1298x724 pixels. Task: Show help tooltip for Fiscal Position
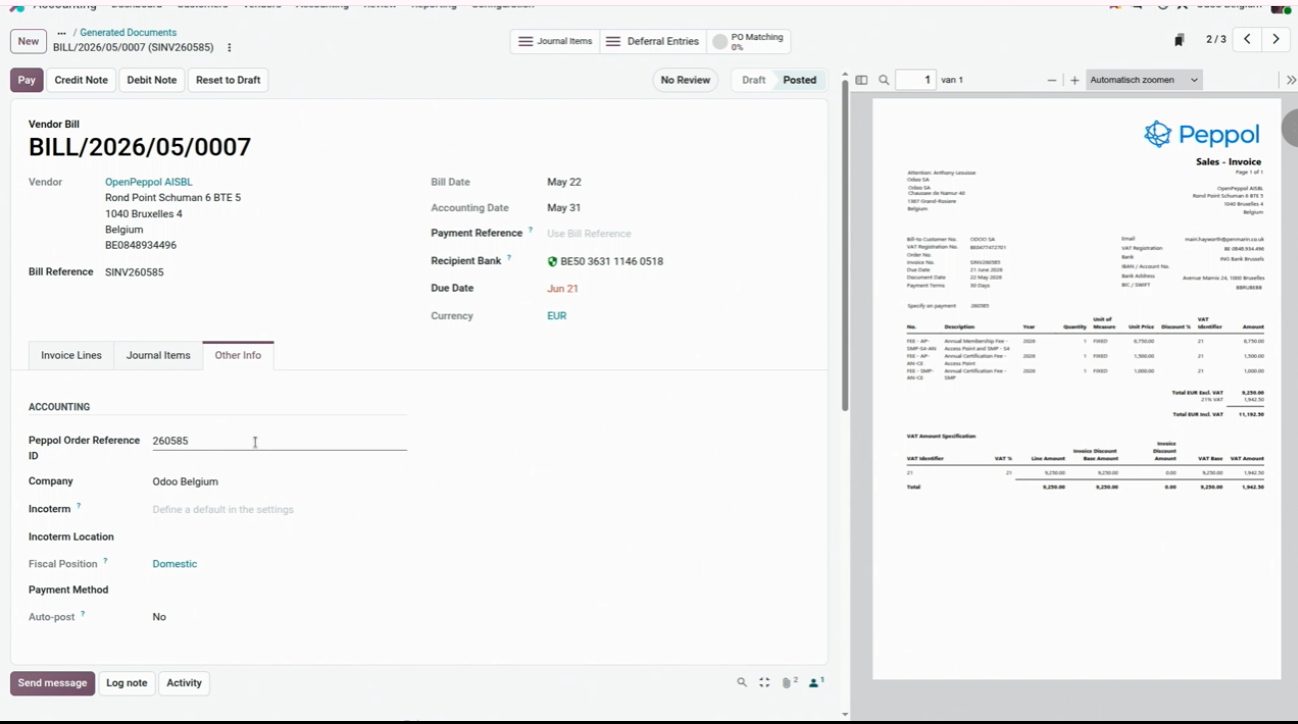click(x=105, y=561)
